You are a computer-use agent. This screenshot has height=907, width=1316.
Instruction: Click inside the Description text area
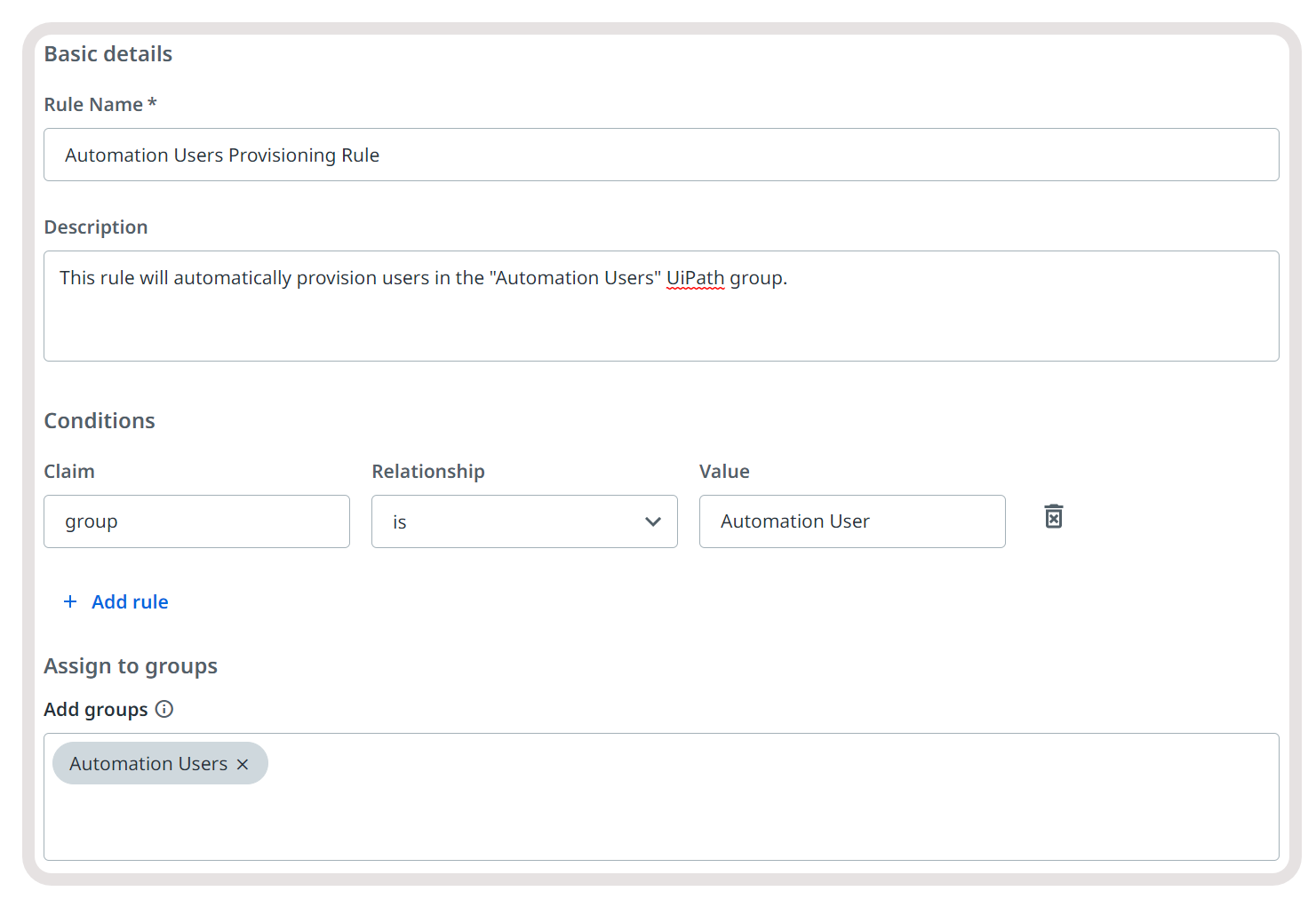661,320
